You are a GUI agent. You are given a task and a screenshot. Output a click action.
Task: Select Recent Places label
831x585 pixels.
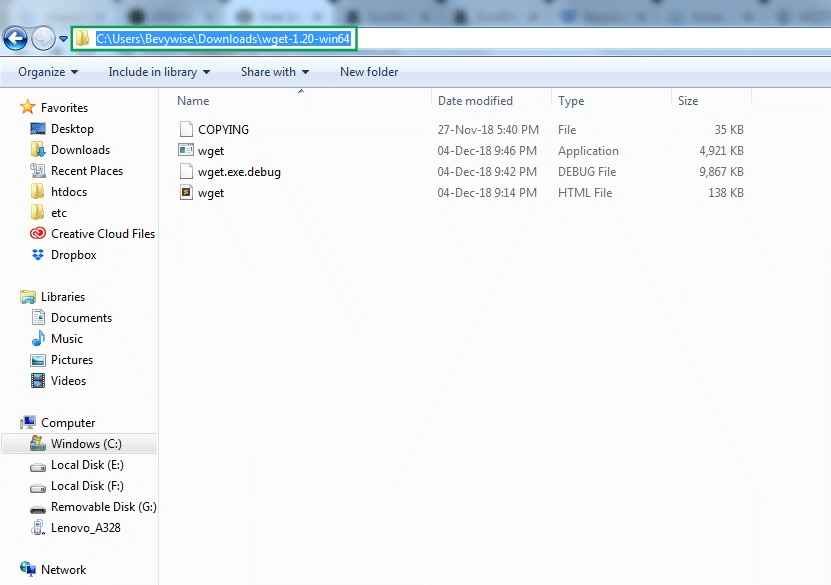[x=87, y=171]
